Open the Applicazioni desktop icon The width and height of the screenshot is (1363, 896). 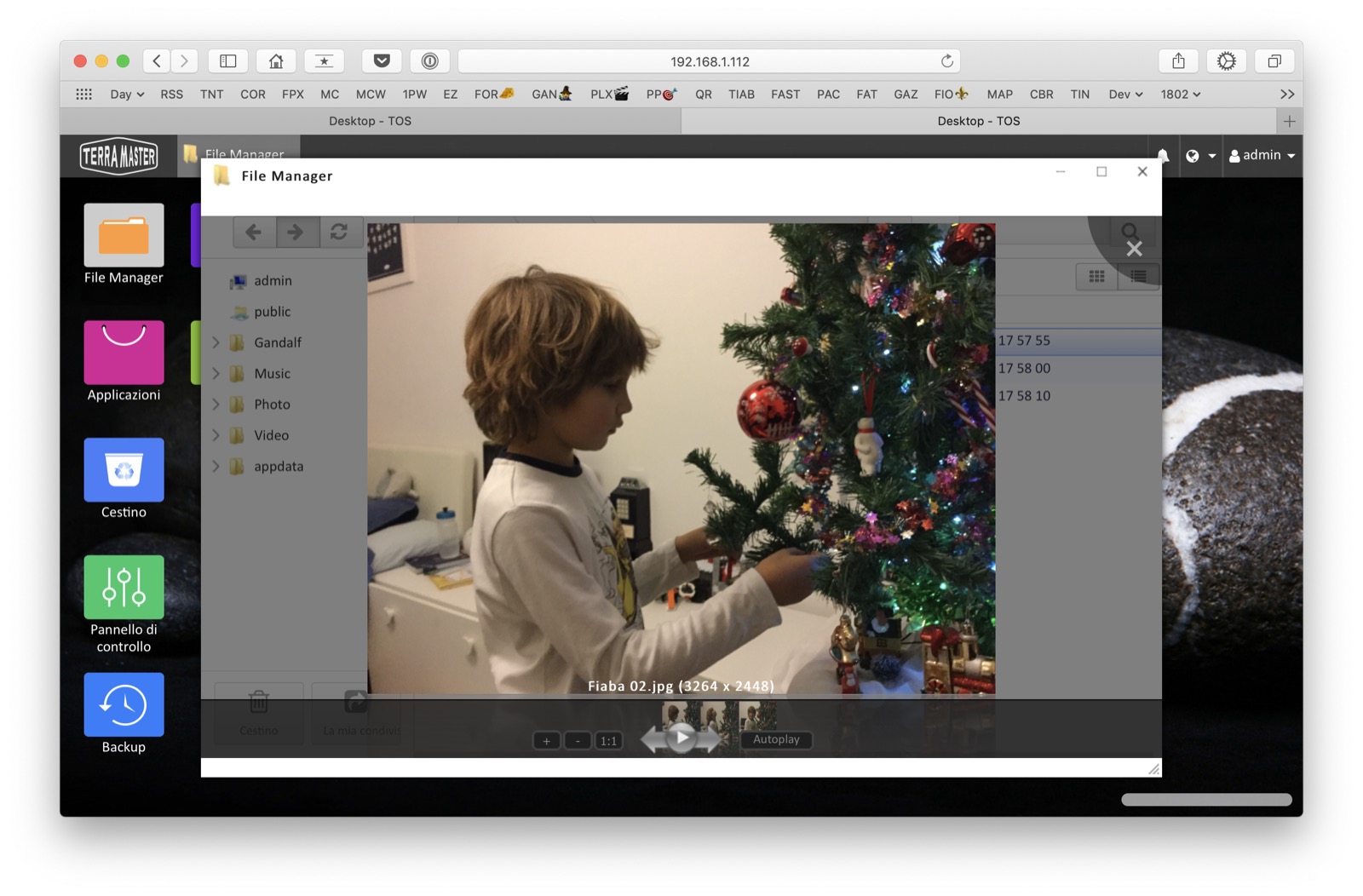tap(124, 361)
